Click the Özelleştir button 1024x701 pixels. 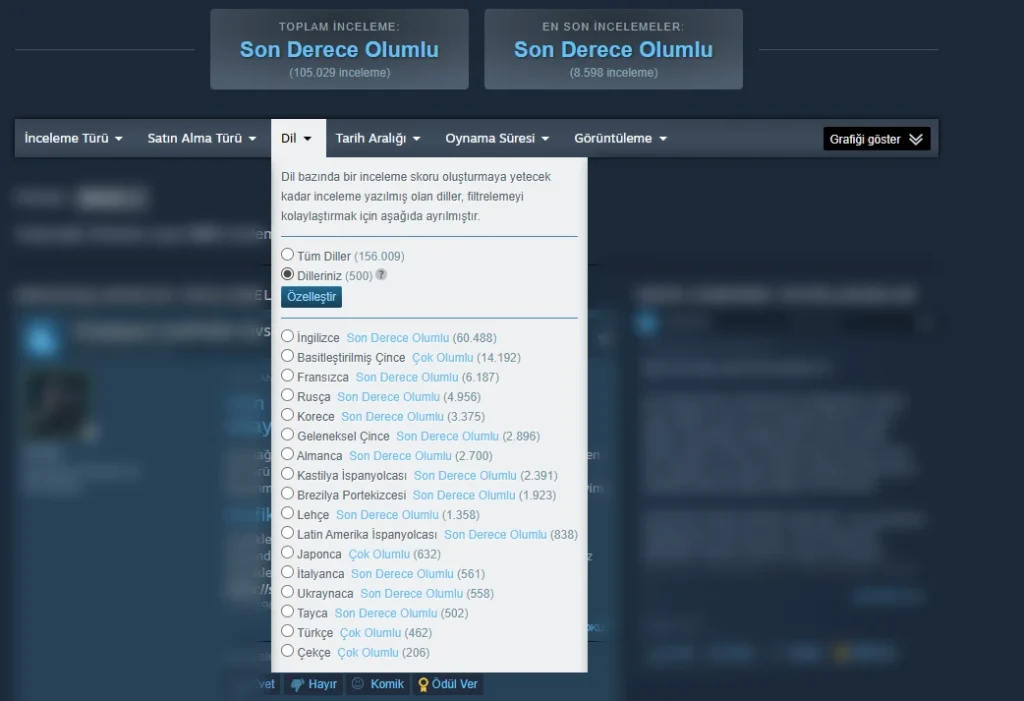tap(312, 297)
